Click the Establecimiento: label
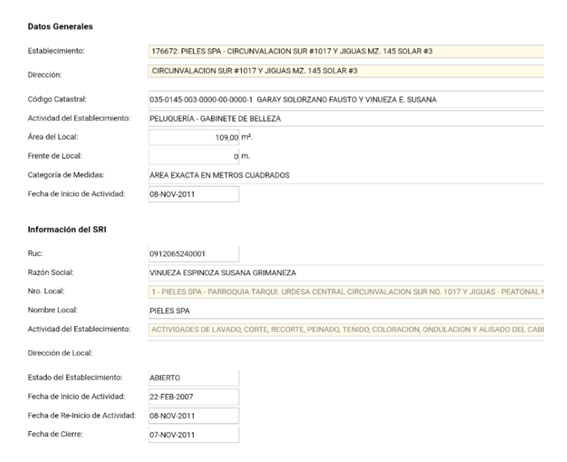 [x=56, y=51]
